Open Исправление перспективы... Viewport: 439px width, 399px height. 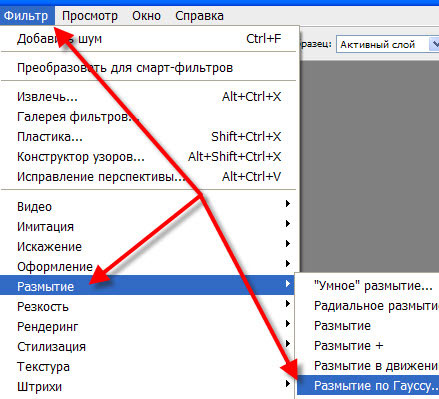(148, 177)
